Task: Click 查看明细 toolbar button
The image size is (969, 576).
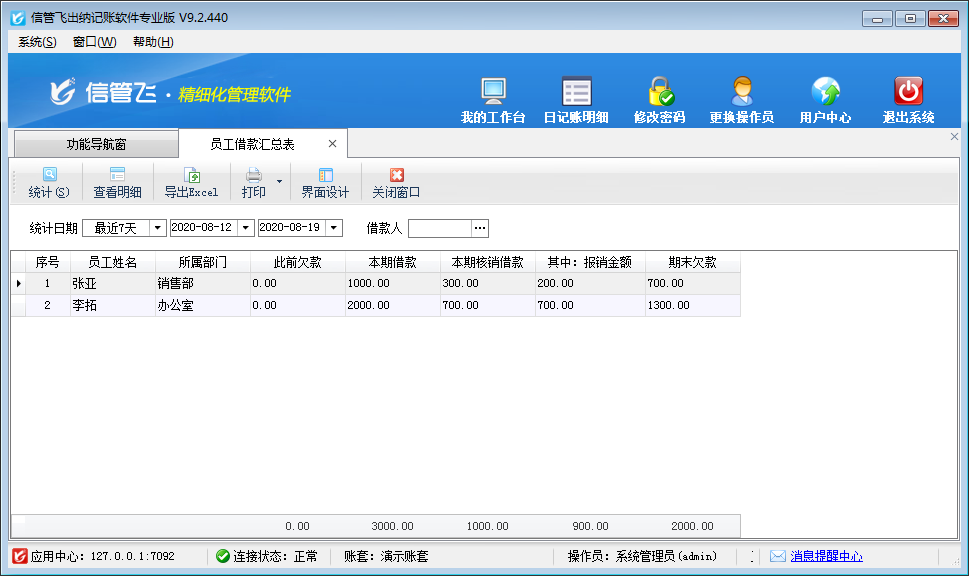Action: 117,183
